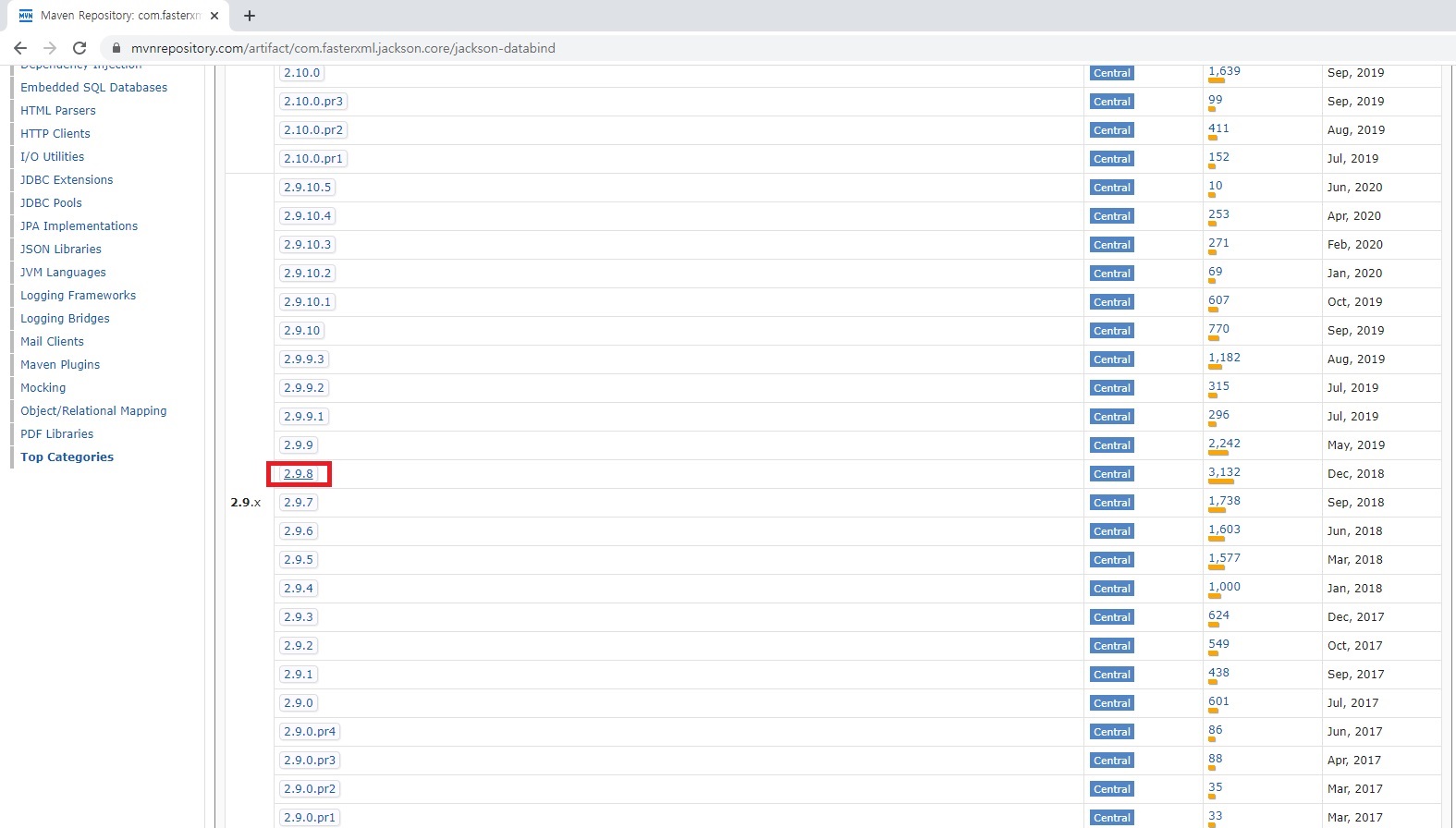Open version 2.9.10

click(301, 331)
